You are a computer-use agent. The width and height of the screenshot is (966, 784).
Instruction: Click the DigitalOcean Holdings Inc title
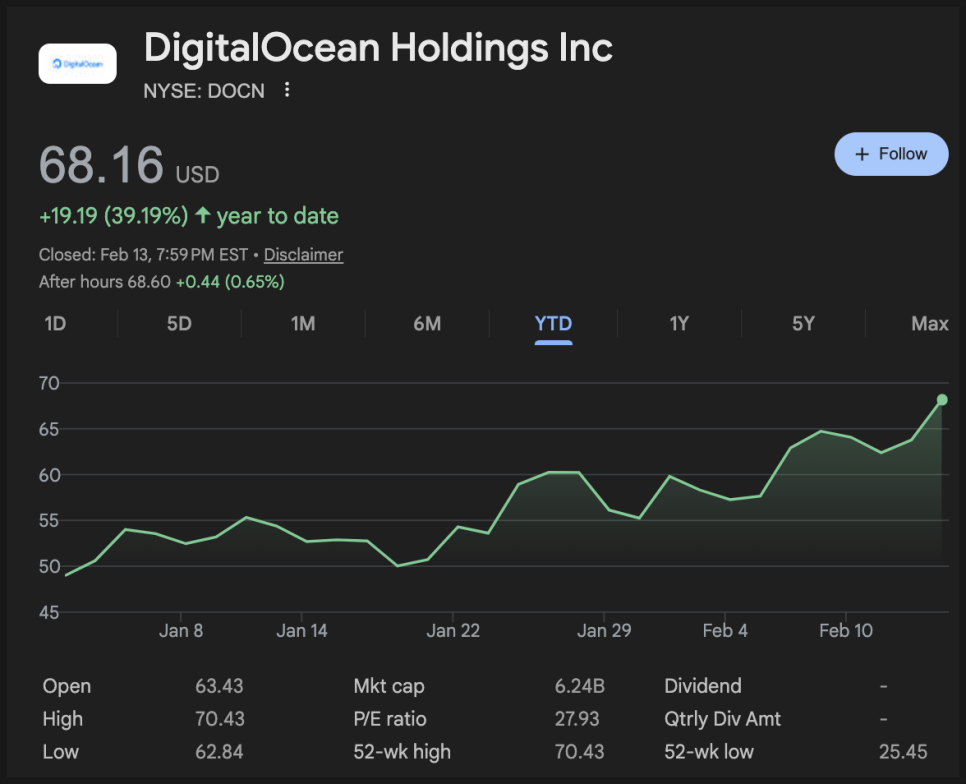[378, 47]
